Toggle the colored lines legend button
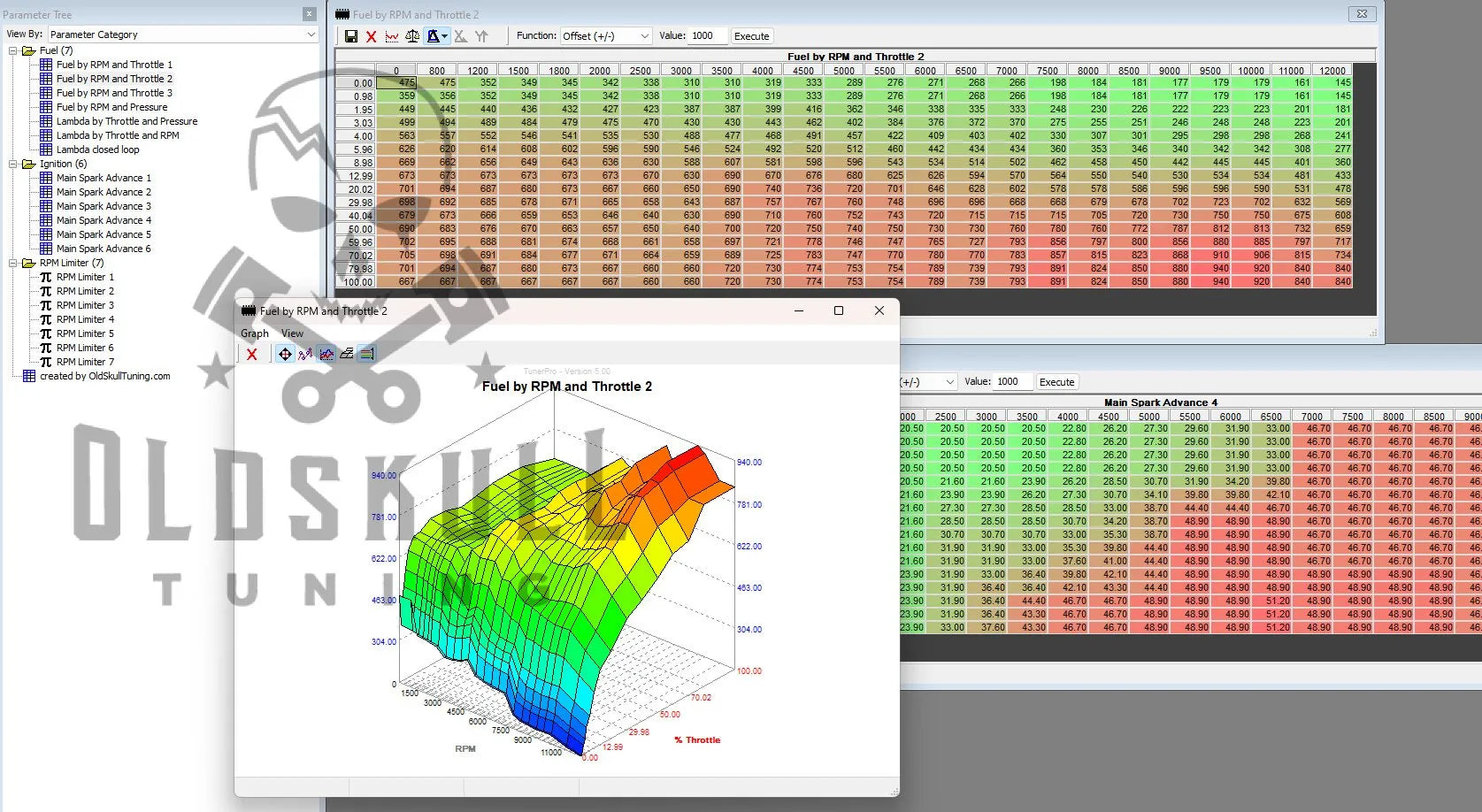1482x812 pixels. point(367,354)
